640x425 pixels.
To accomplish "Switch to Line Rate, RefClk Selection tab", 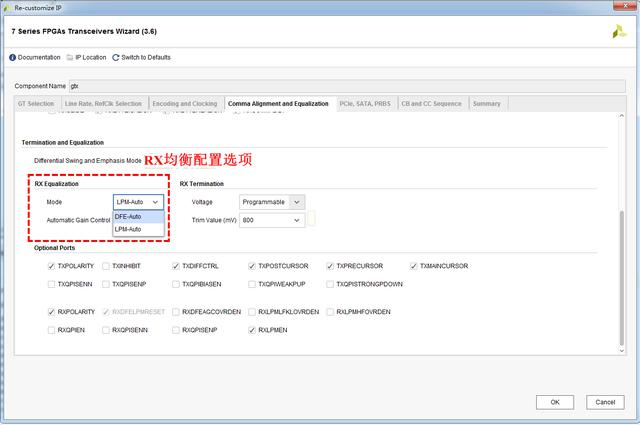I will (103, 104).
